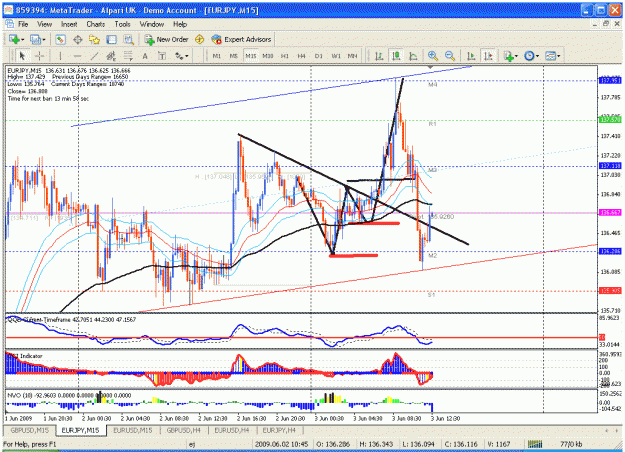Open the Strategy Tester icon
Screen dimensions: 625x452
(128, 39)
